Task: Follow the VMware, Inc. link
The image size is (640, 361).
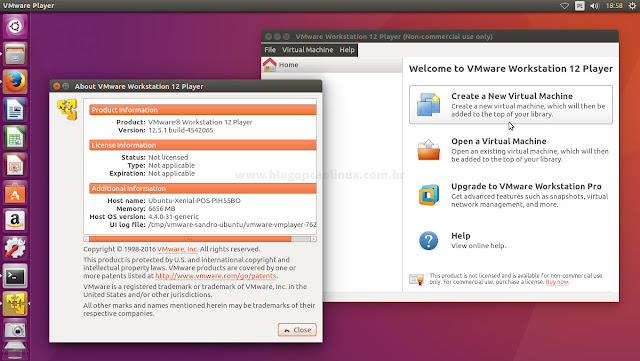Action: tap(178, 249)
